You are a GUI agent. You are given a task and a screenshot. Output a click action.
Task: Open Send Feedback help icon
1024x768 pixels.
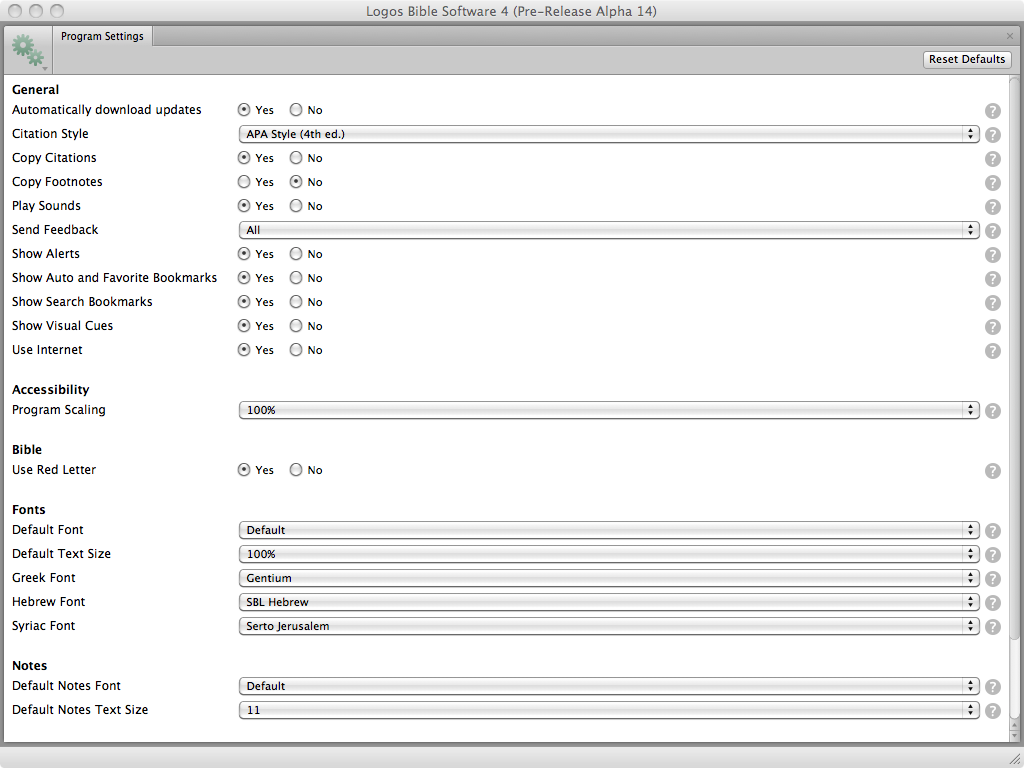pyautogui.click(x=993, y=231)
